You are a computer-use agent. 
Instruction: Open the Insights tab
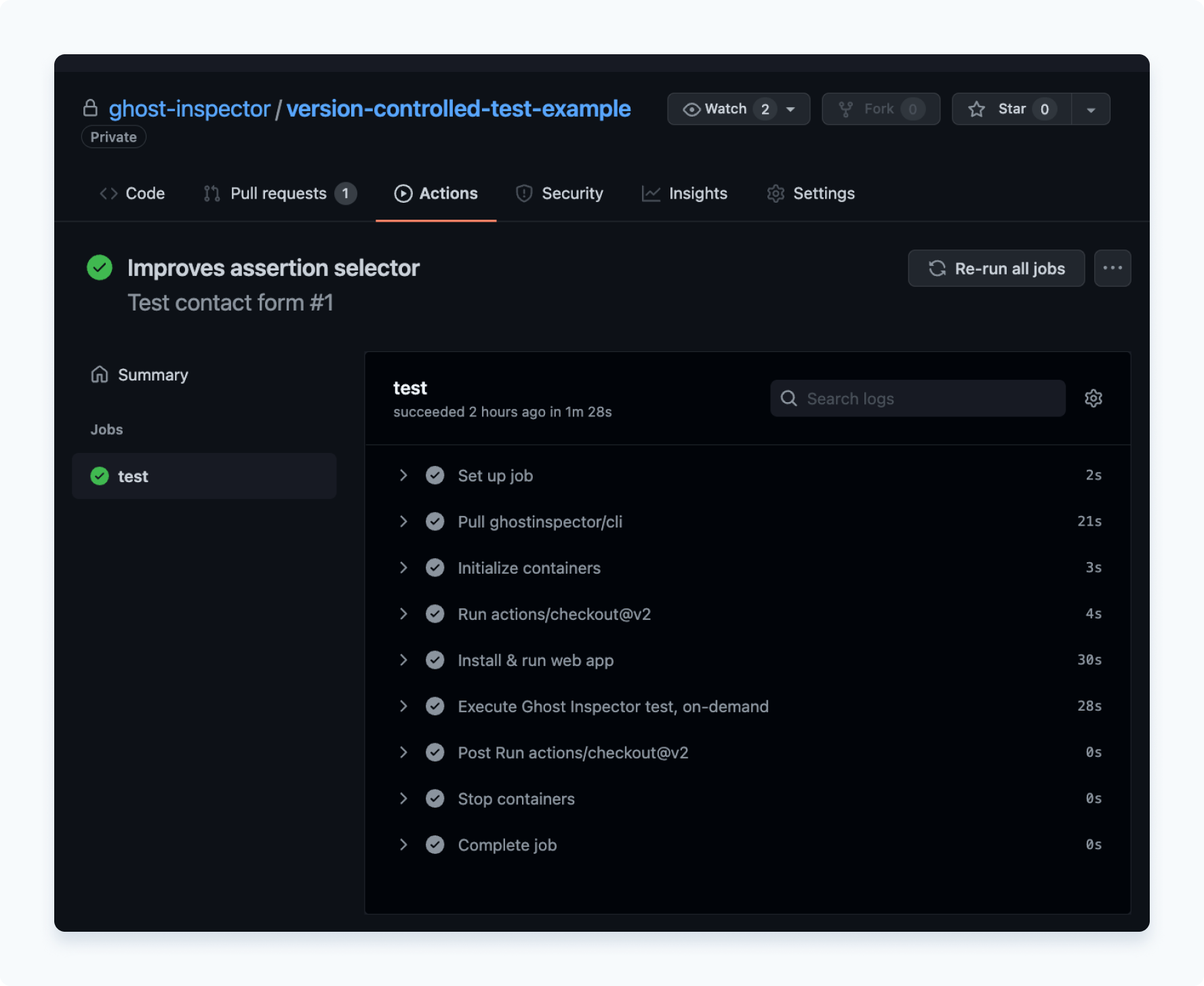tap(685, 193)
